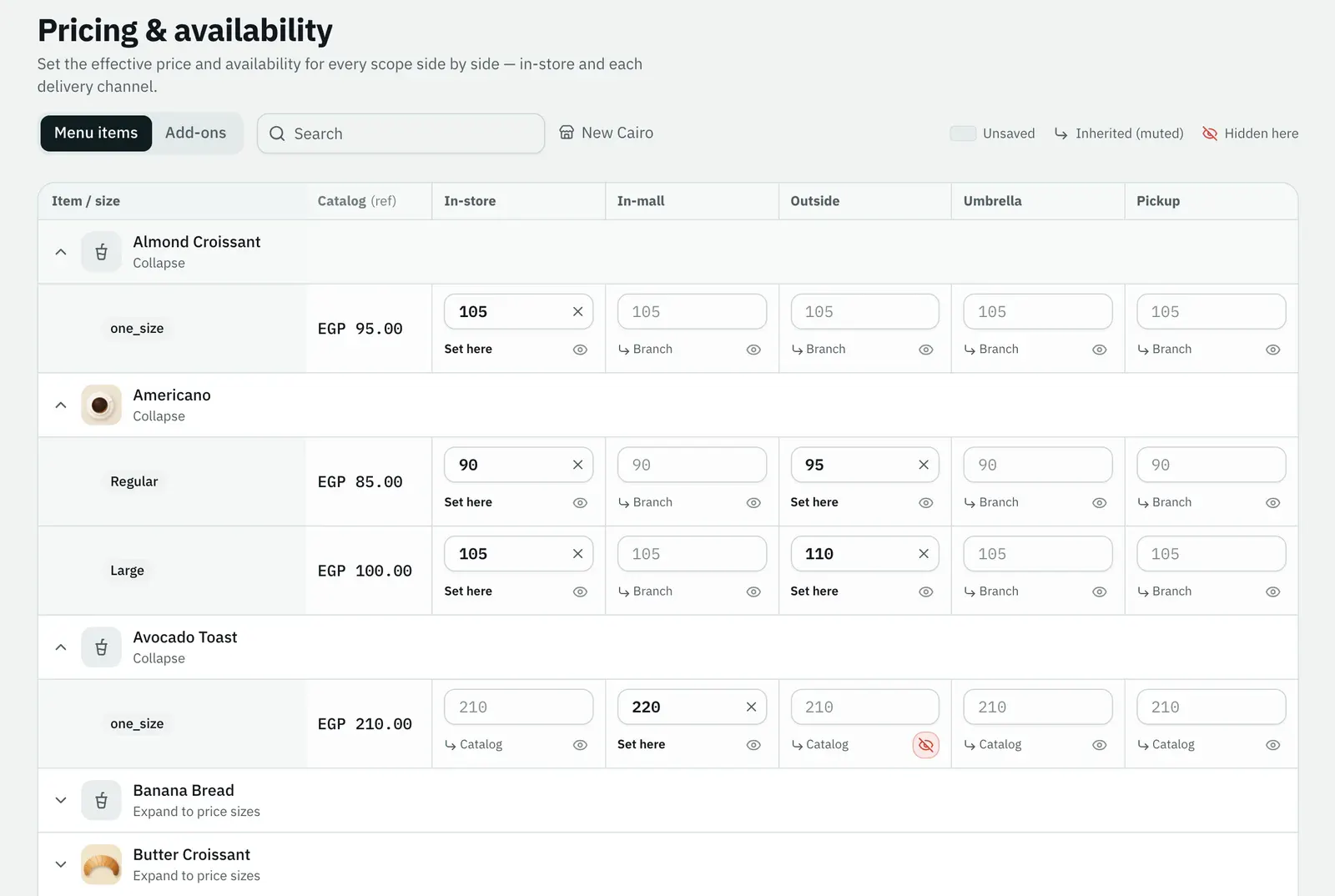Click the New Cairo store icon
1335x896 pixels.
tap(567, 133)
